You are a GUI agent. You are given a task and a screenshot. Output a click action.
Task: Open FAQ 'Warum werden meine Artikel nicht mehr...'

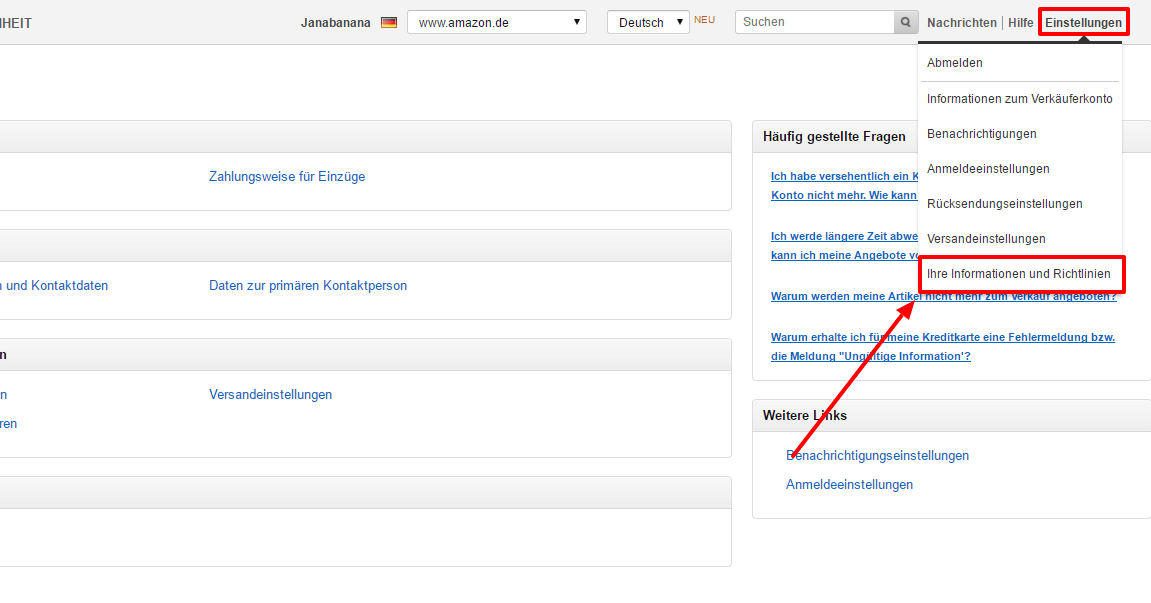pyautogui.click(x=943, y=296)
